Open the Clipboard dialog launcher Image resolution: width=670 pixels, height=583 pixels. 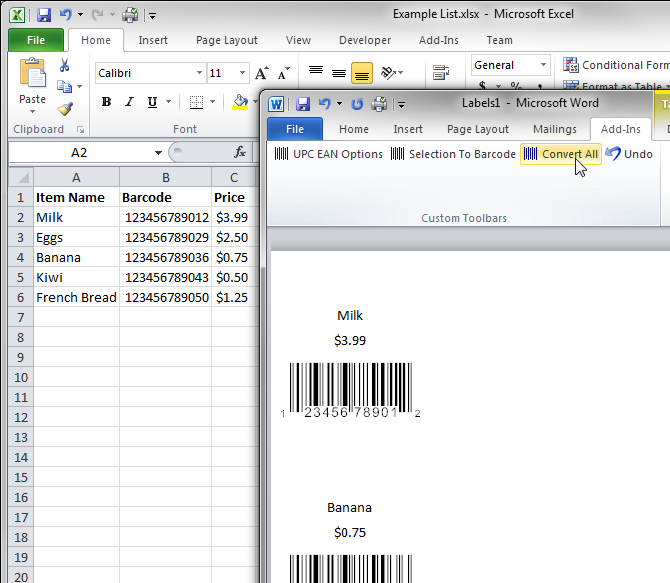(x=80, y=130)
